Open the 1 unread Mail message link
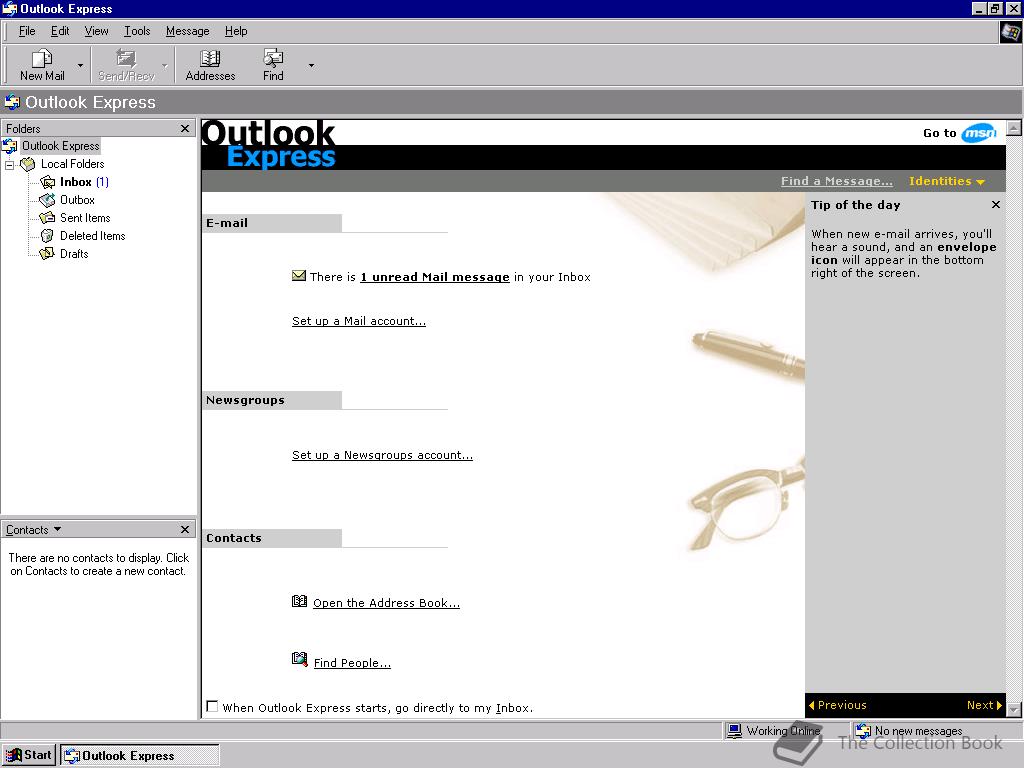The width and height of the screenshot is (1024, 768). point(435,277)
